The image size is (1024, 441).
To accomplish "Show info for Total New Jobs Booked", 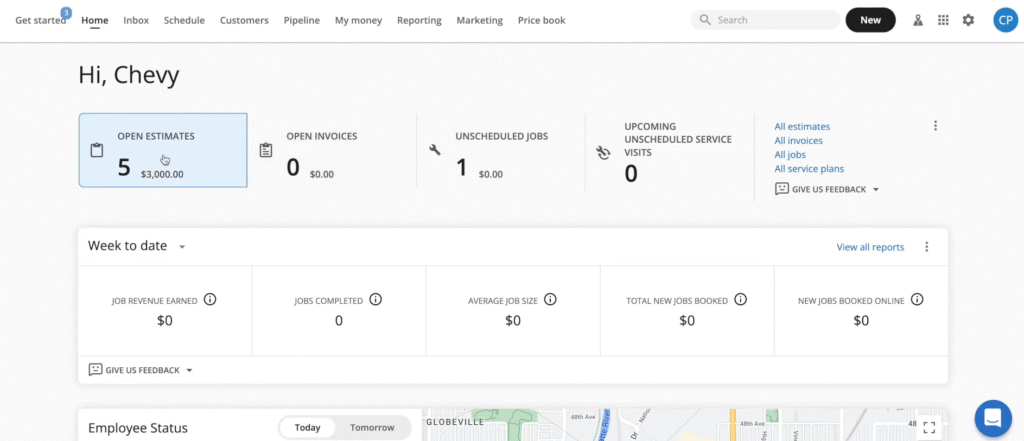I will pos(740,299).
